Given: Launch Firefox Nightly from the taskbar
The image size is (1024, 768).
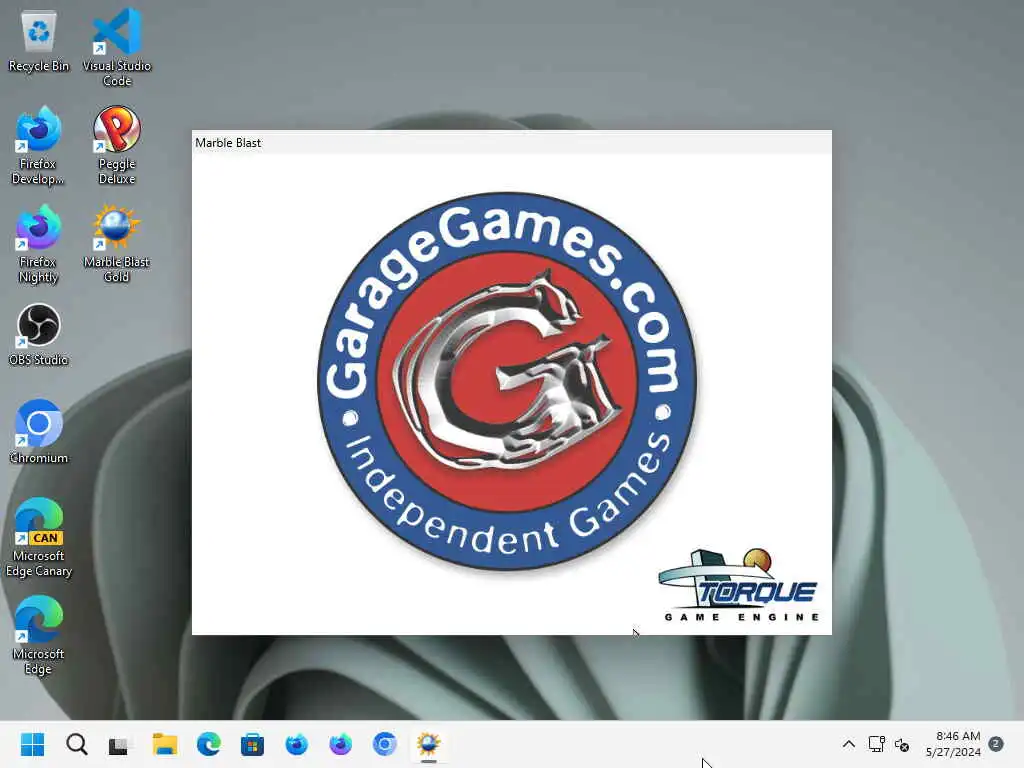Looking at the screenshot, I should click(340, 744).
